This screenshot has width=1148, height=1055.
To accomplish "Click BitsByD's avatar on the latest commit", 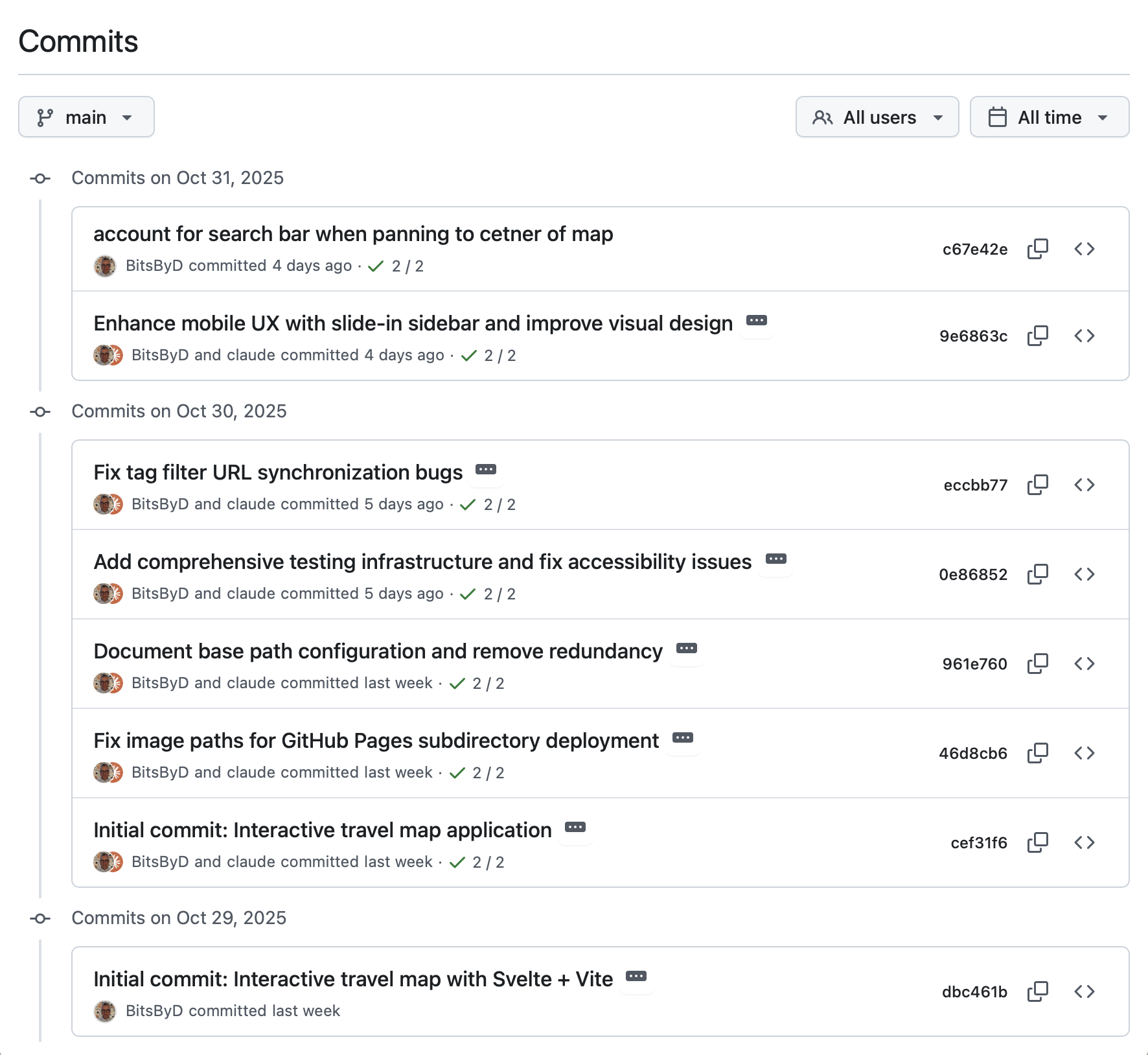I will pyautogui.click(x=105, y=266).
